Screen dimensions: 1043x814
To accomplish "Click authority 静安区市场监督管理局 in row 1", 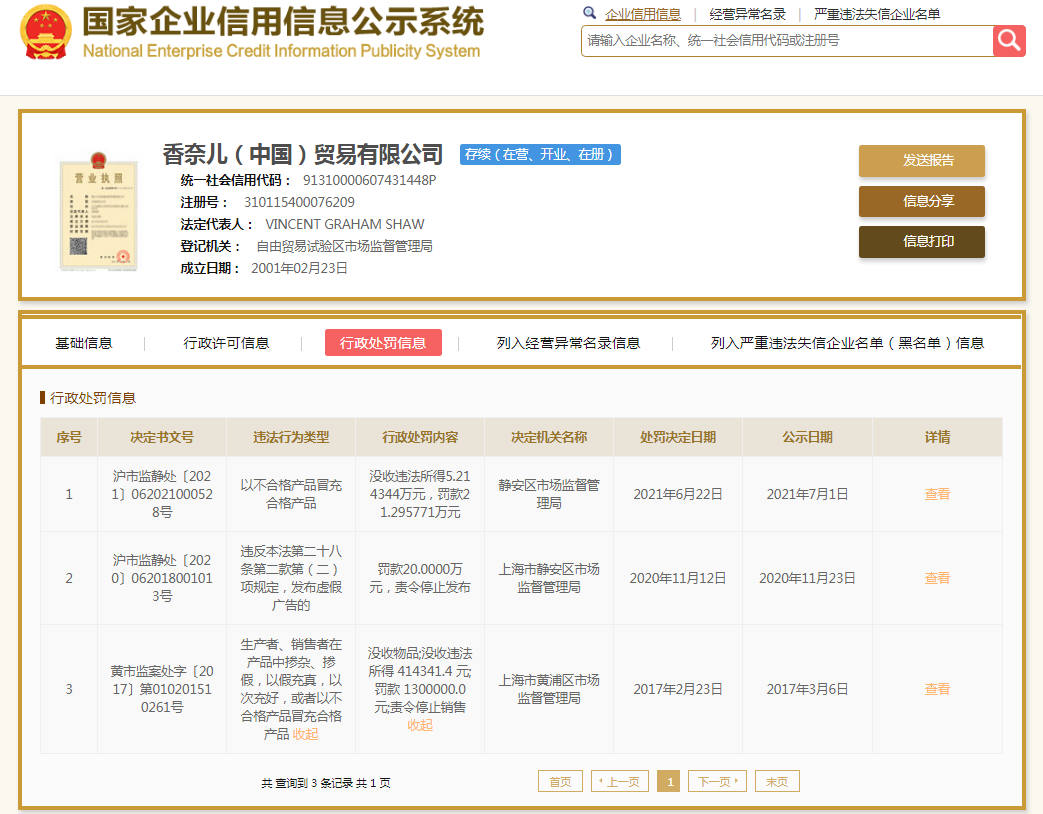I will (x=549, y=494).
